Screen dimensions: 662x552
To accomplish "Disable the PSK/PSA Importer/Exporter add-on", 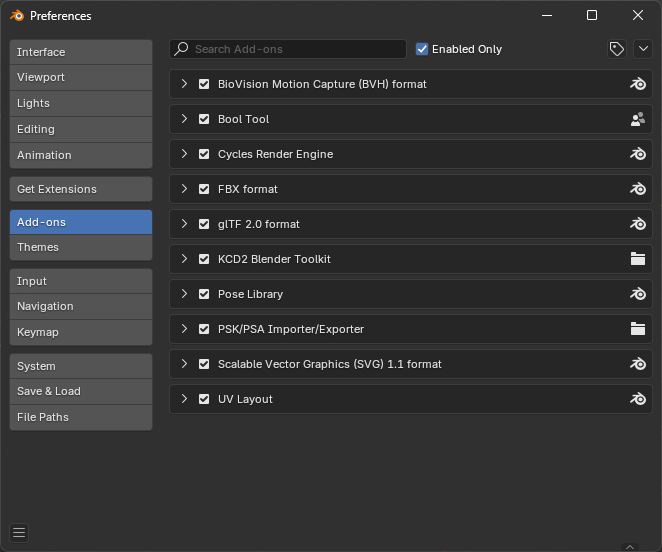I will point(204,329).
